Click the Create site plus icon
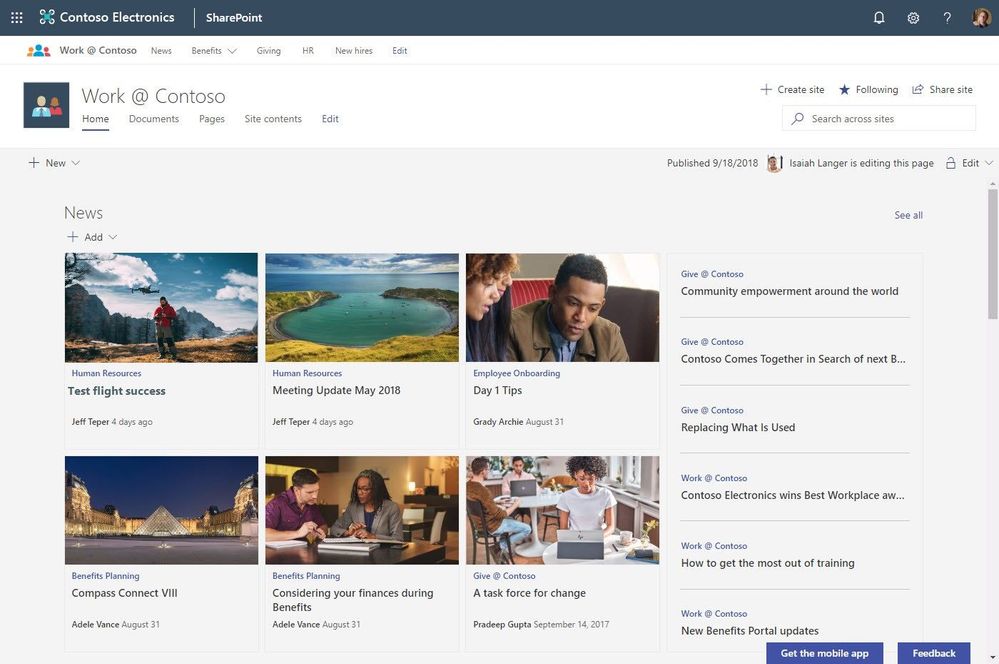The width and height of the screenshot is (999, 664). [x=766, y=90]
